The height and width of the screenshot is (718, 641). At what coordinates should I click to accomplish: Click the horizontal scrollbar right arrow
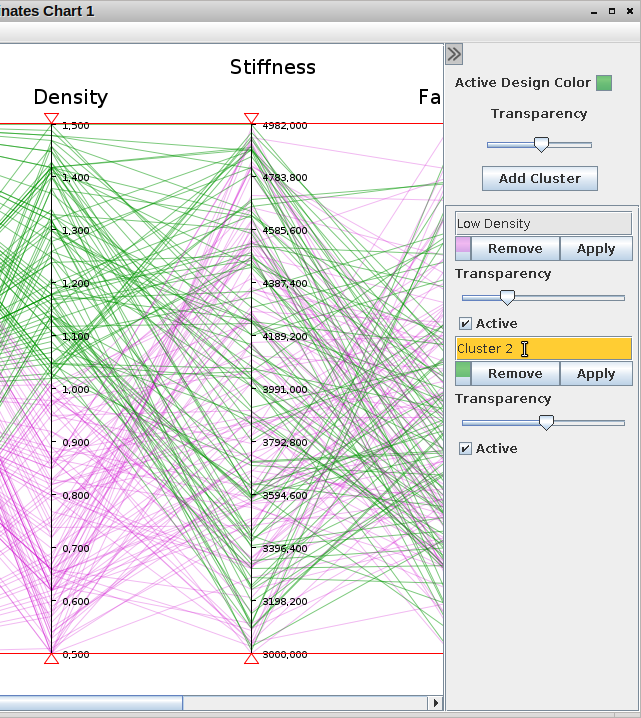[435, 702]
